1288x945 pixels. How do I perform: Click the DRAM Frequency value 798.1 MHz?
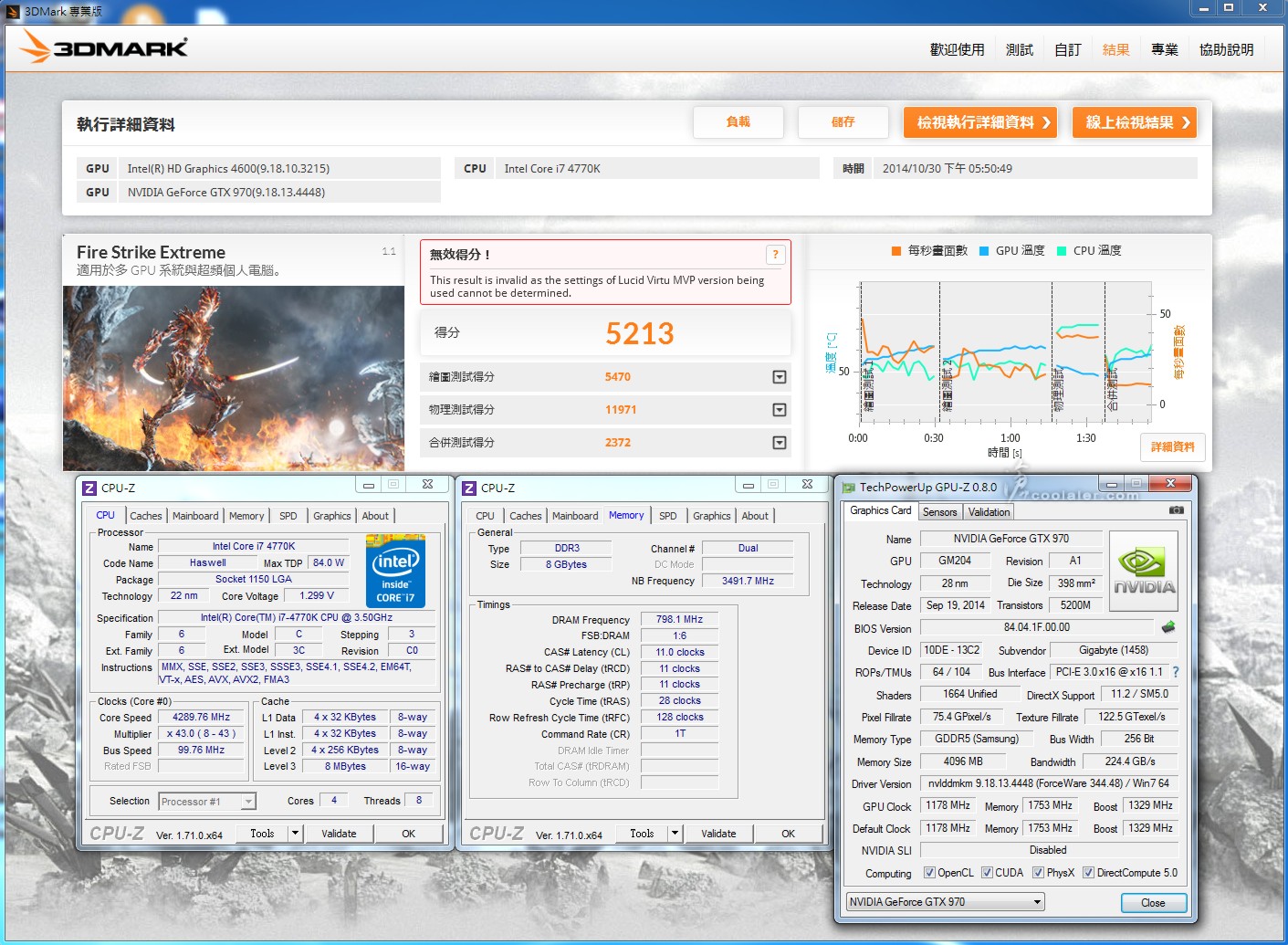tap(679, 619)
